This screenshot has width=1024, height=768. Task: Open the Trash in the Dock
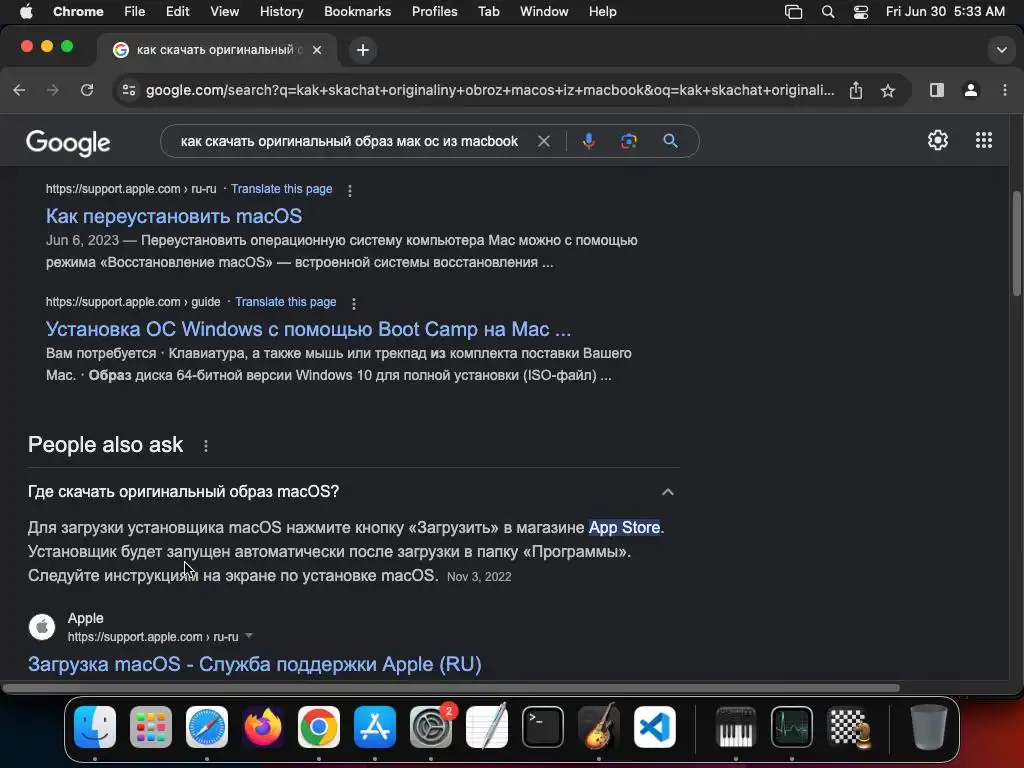click(929, 727)
